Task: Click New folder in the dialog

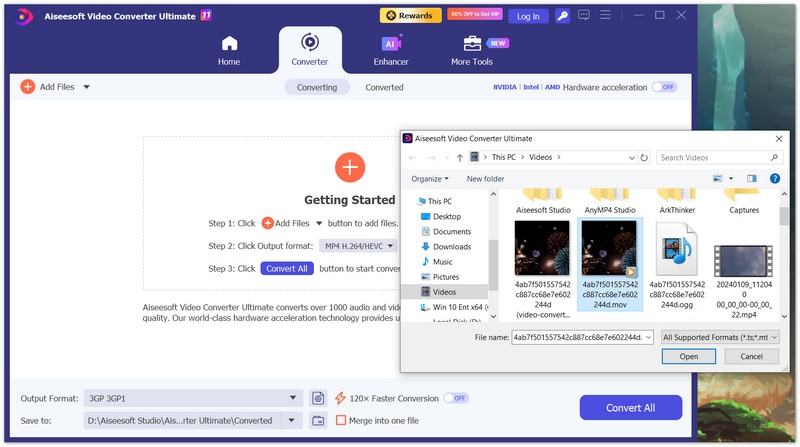Action: 485,179
